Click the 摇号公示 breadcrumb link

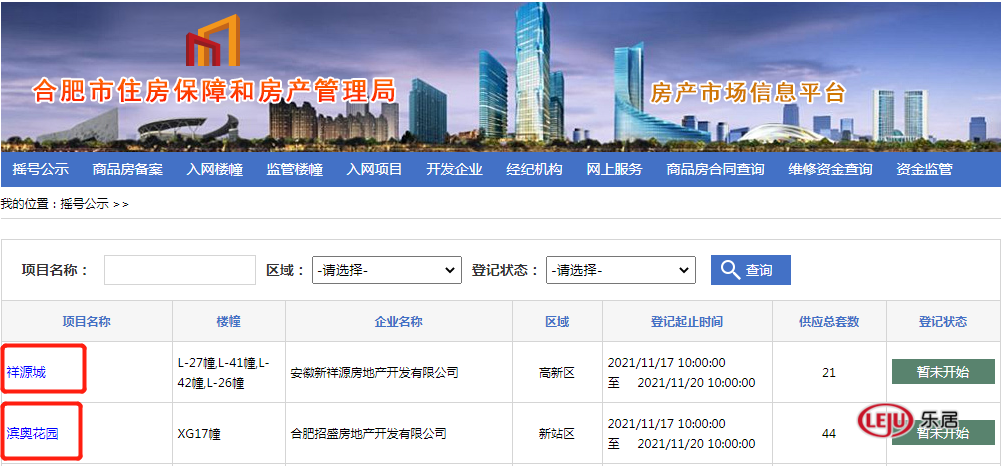[84, 205]
